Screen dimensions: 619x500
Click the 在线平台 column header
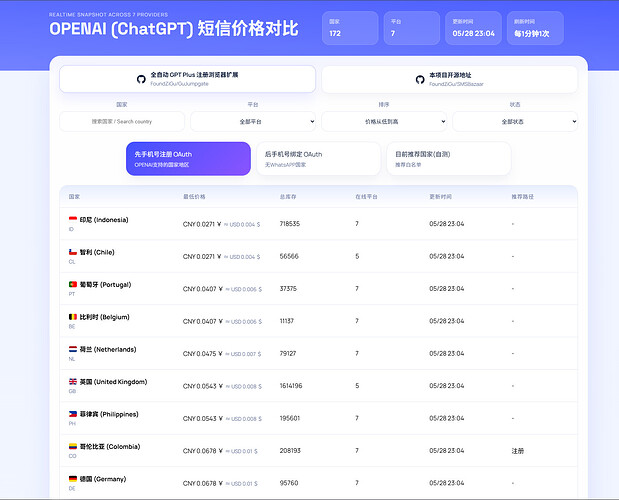point(366,197)
